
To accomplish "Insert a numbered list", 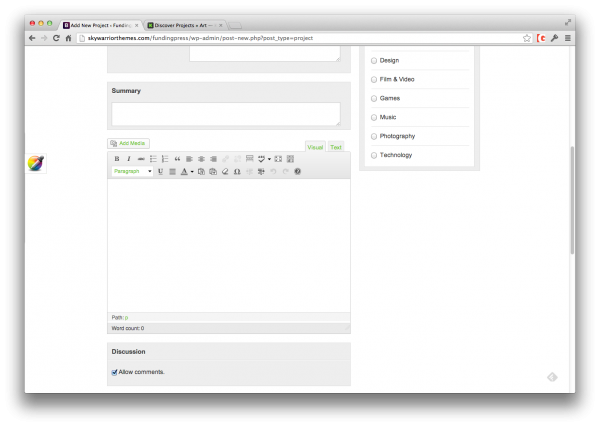I will click(165, 159).
